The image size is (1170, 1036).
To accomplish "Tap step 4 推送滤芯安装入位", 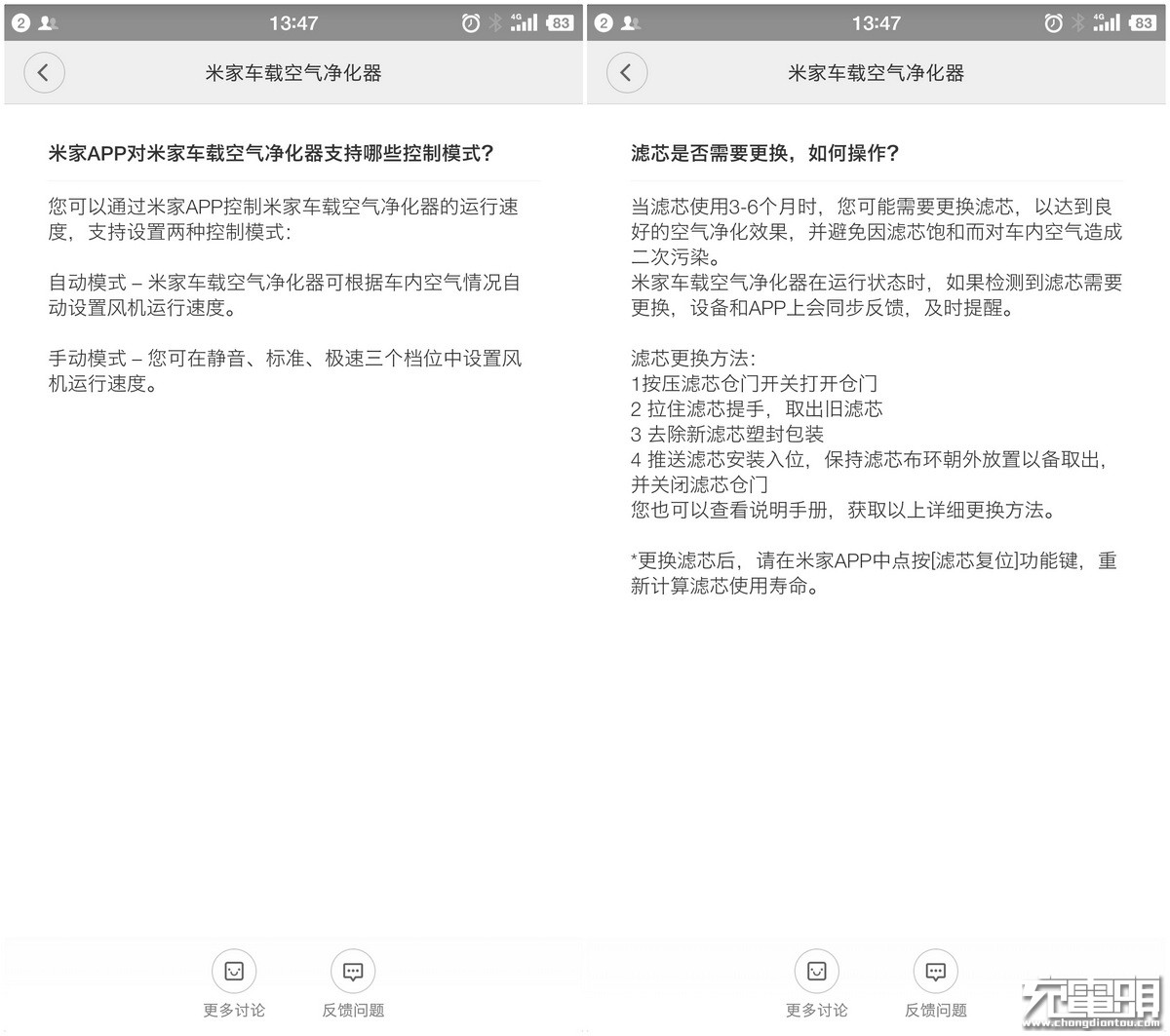I will tap(872, 472).
